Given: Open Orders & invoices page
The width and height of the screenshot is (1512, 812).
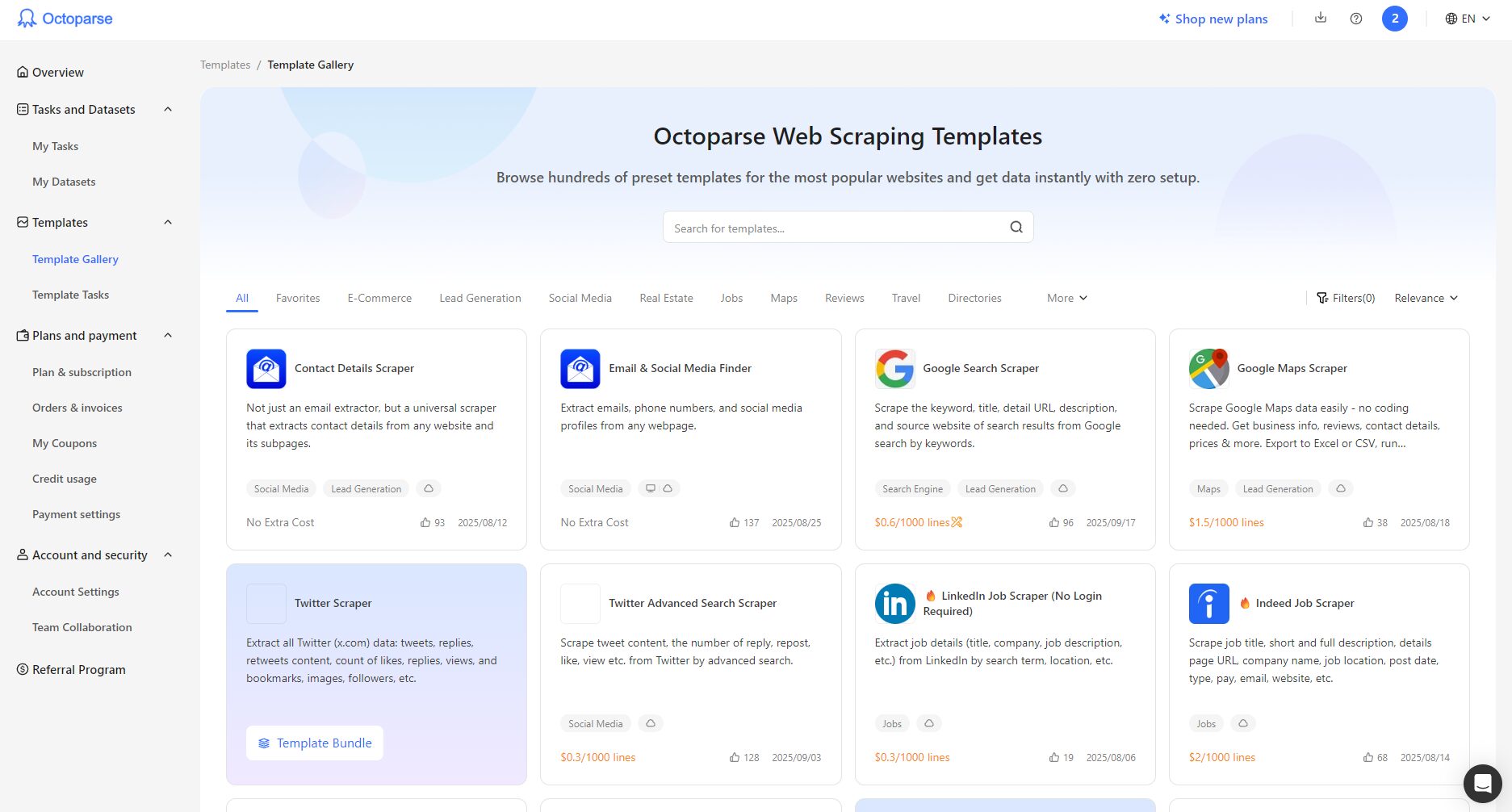Looking at the screenshot, I should [77, 408].
